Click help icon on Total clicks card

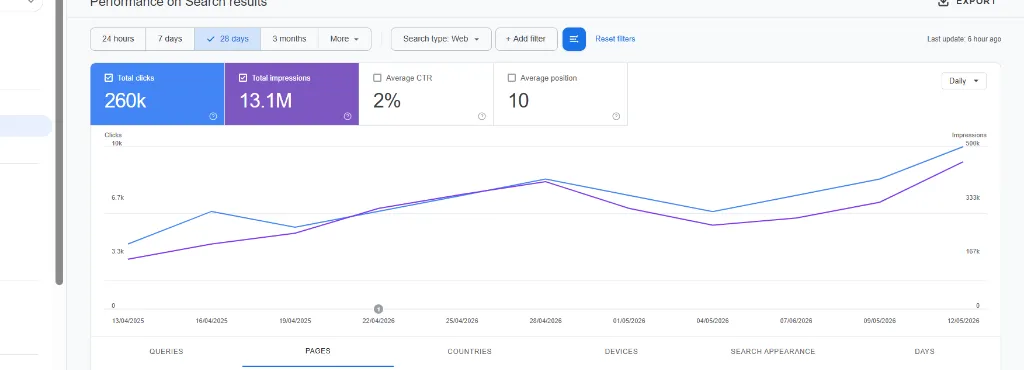[x=213, y=117]
